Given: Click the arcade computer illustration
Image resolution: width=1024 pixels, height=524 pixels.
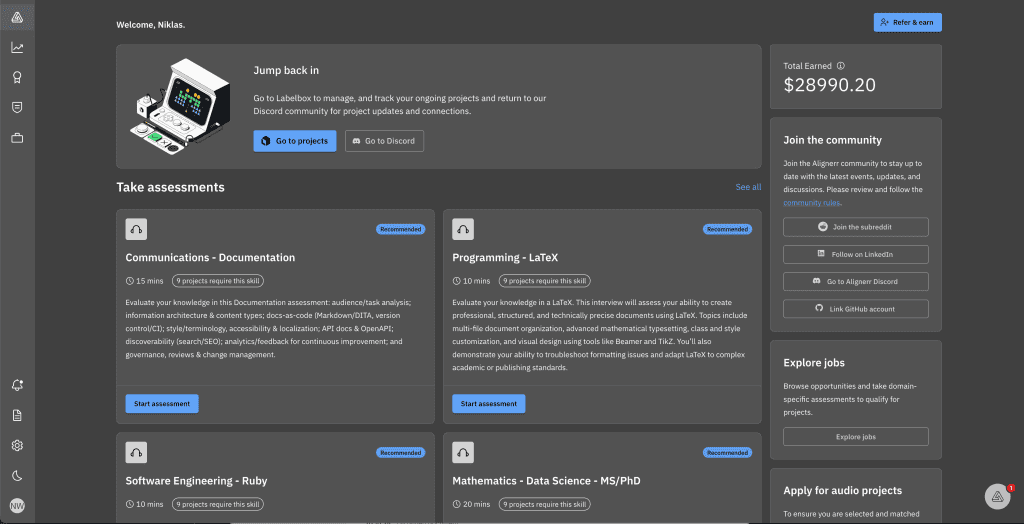Looking at the screenshot, I should (x=180, y=106).
